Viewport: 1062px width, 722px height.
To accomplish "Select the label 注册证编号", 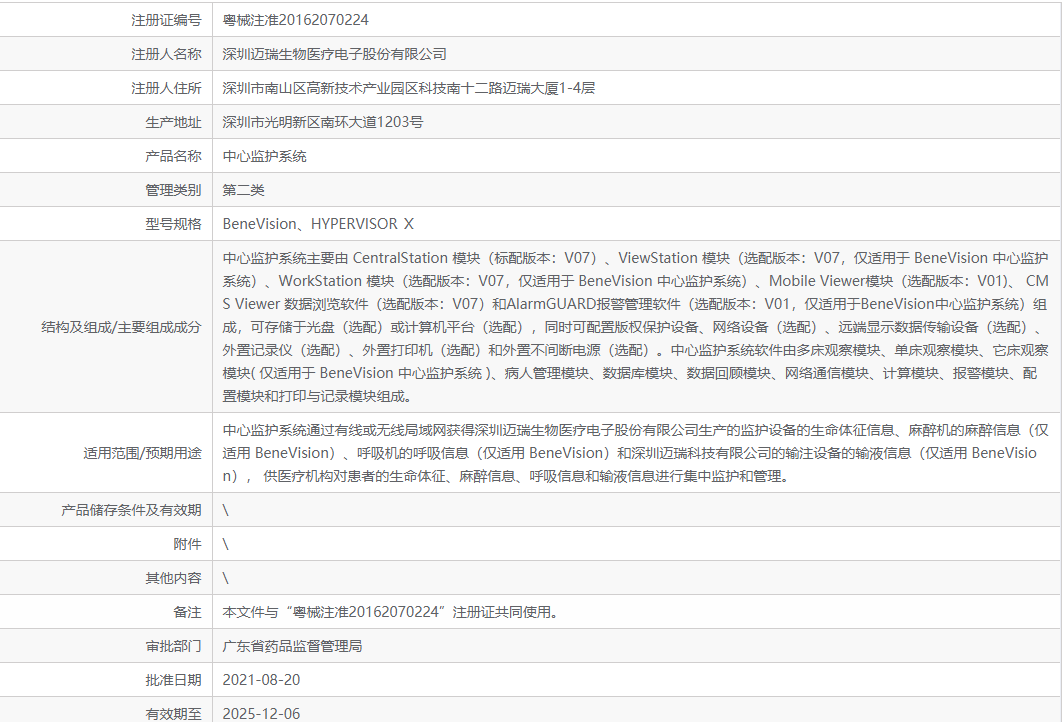I will 166,20.
